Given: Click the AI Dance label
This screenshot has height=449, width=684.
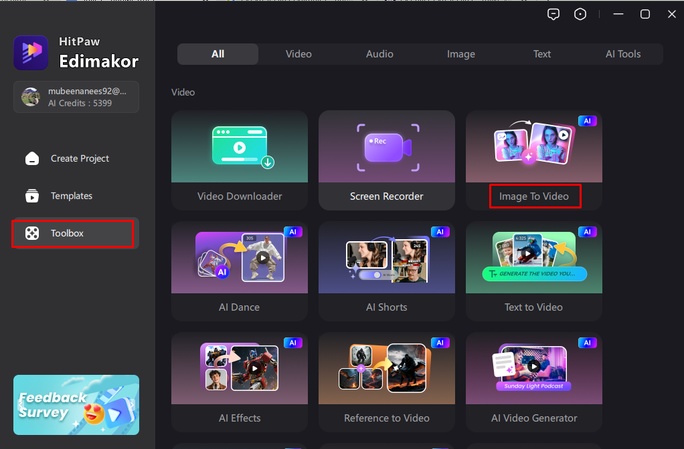Looking at the screenshot, I should tap(239, 307).
